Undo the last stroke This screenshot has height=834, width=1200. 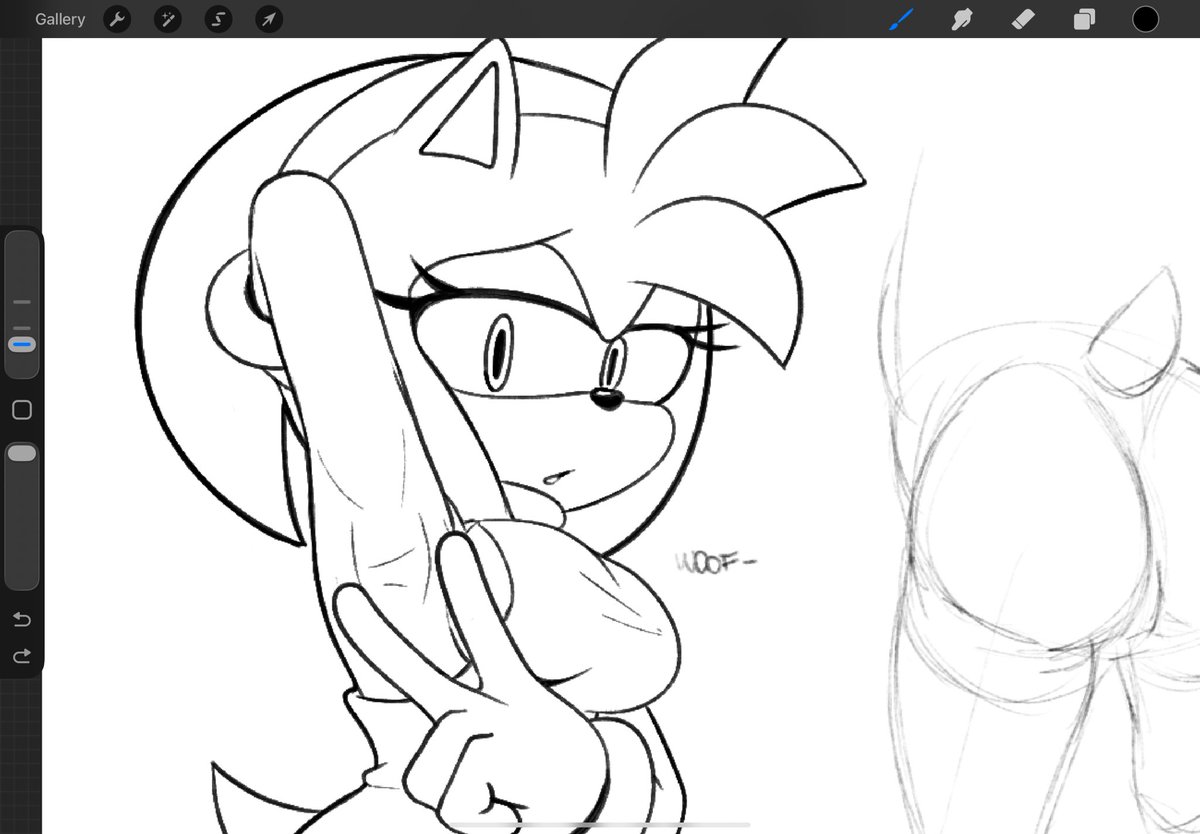[x=22, y=619]
